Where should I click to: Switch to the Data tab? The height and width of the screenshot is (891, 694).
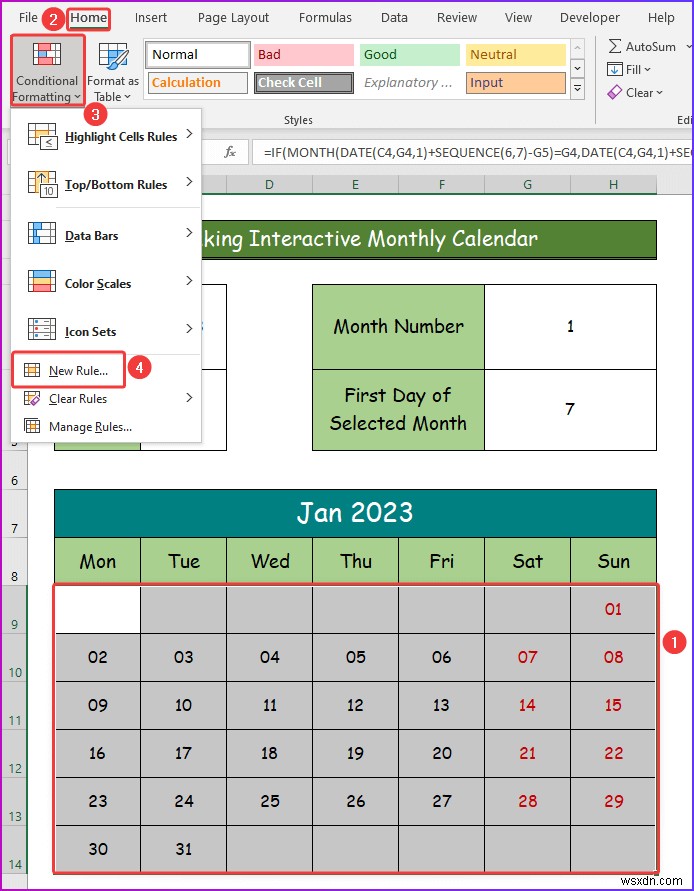pos(394,18)
